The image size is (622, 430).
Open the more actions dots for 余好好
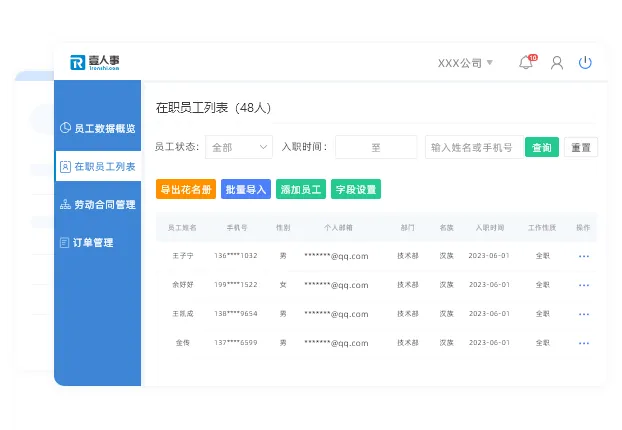point(584,285)
